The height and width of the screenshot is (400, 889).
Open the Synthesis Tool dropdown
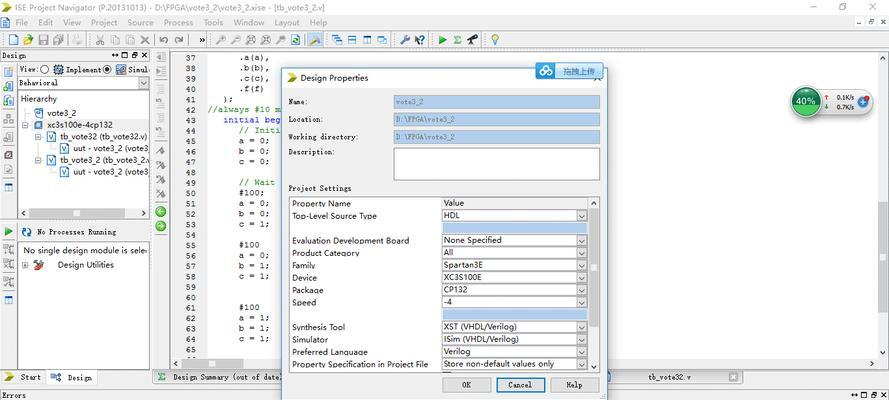(x=581, y=327)
